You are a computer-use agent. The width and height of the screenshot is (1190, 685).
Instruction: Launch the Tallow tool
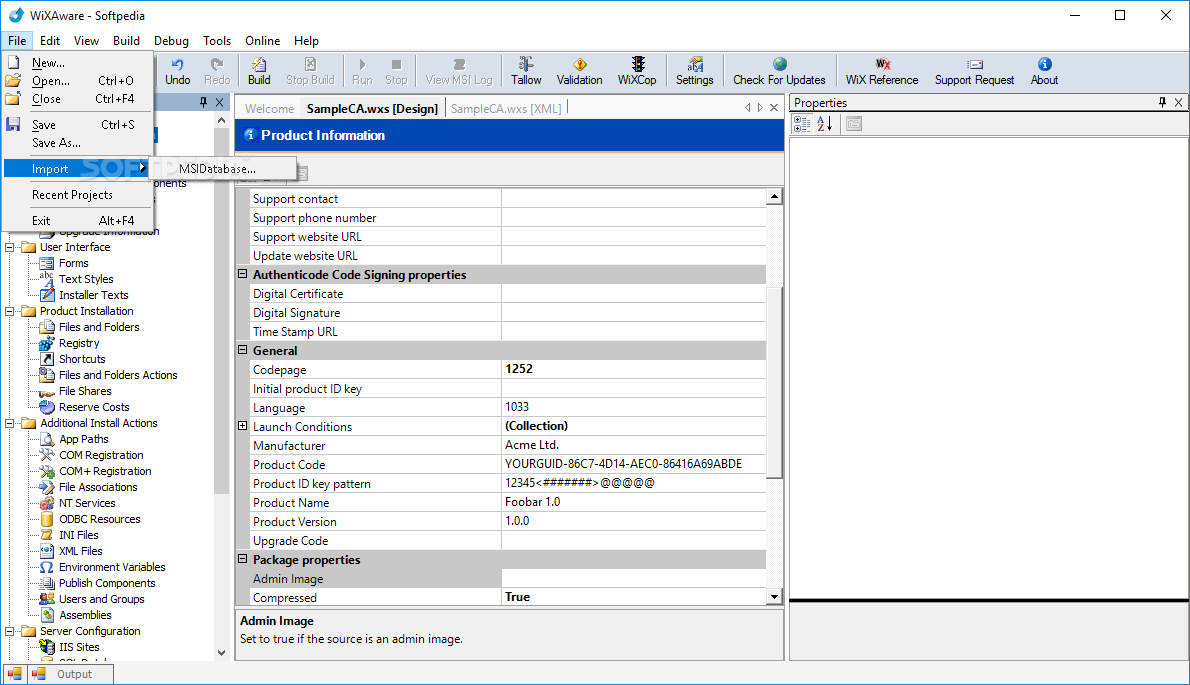(x=526, y=71)
